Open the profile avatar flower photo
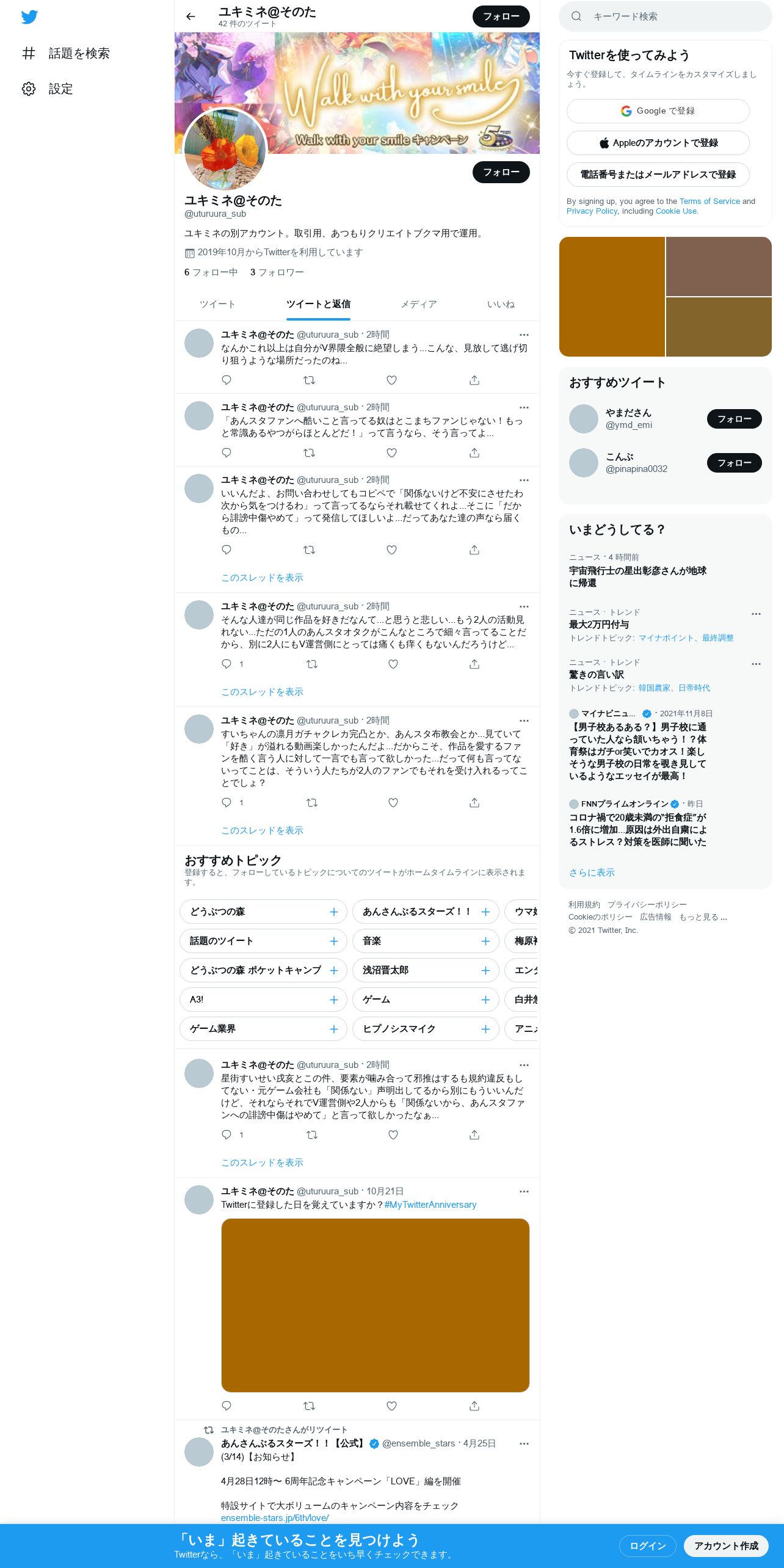This screenshot has width=784, height=1568. point(225,150)
